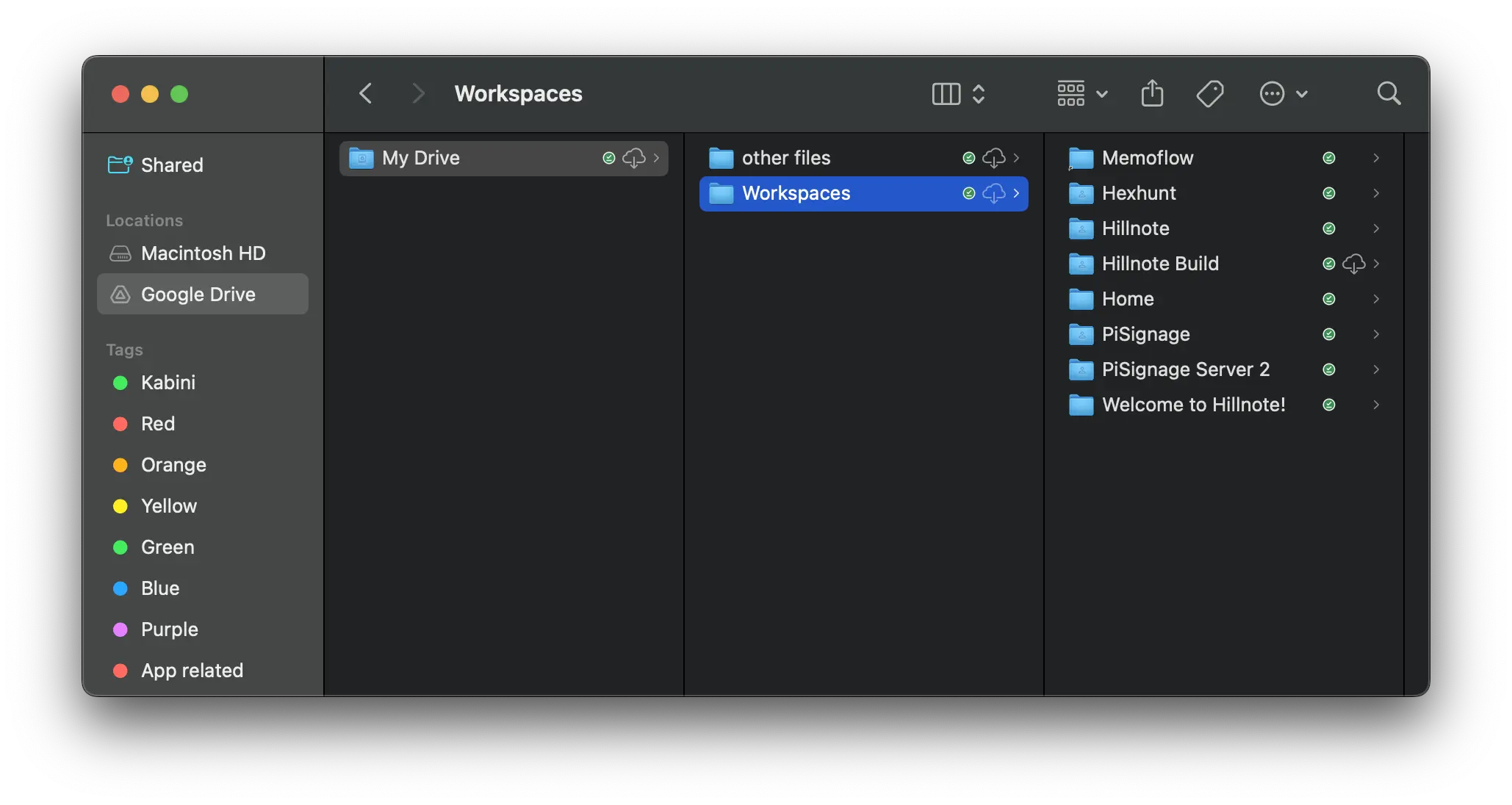Click green sync status badge on Memoflow

pyautogui.click(x=1328, y=158)
